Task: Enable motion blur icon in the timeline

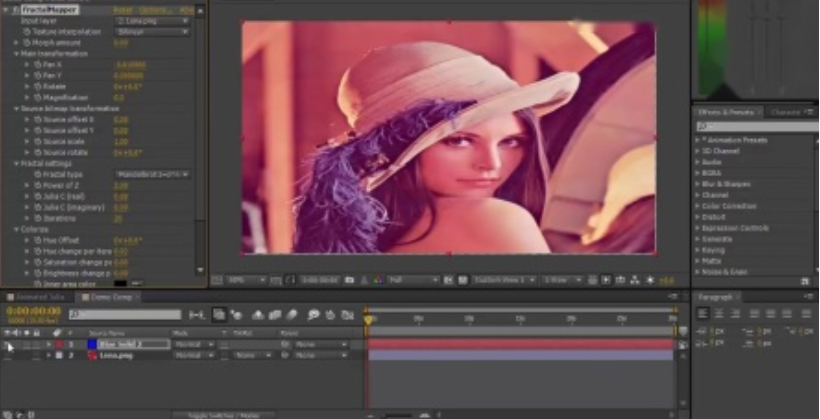Action: coord(292,314)
